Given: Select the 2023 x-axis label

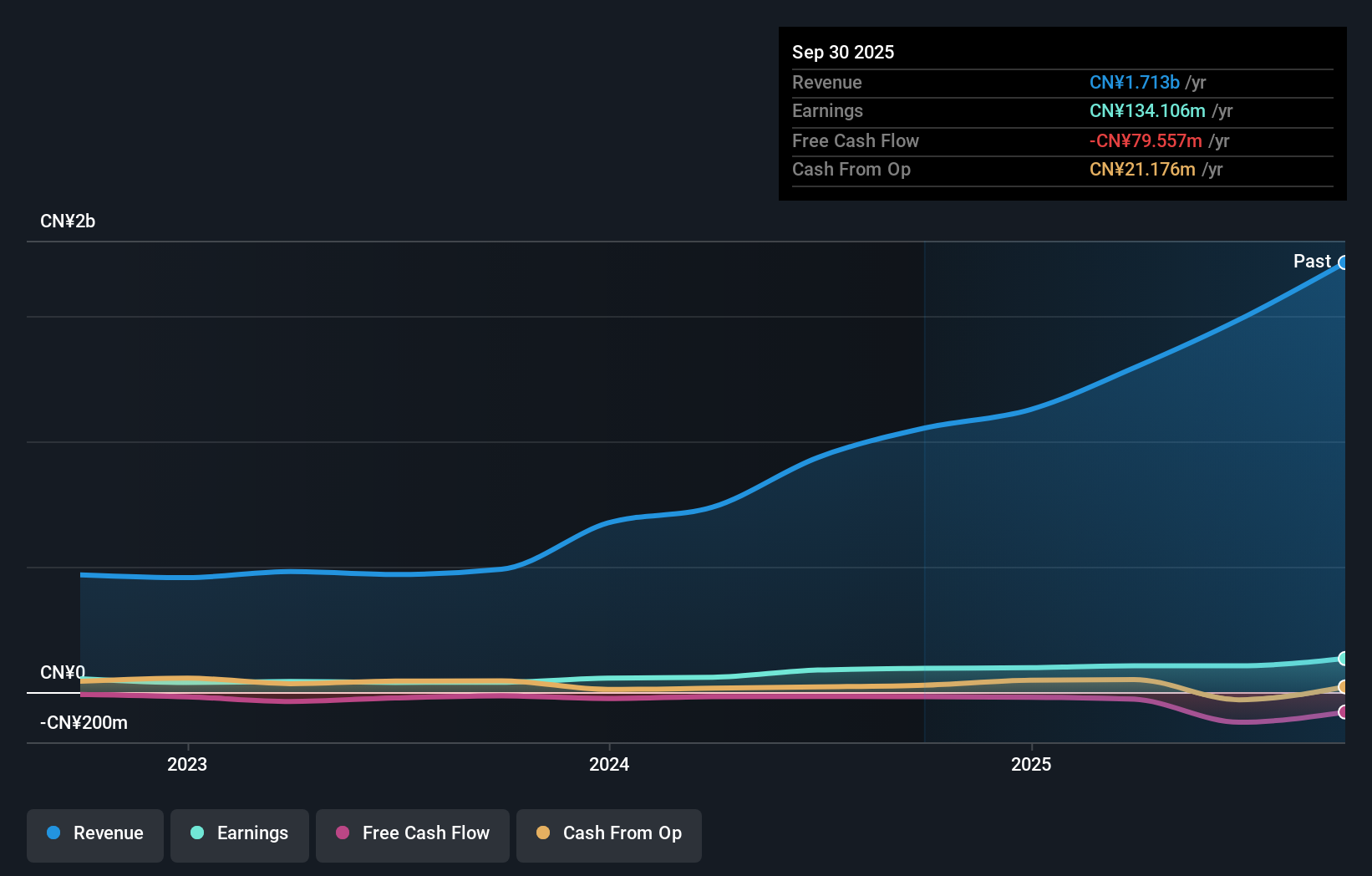Looking at the screenshot, I should point(187,765).
